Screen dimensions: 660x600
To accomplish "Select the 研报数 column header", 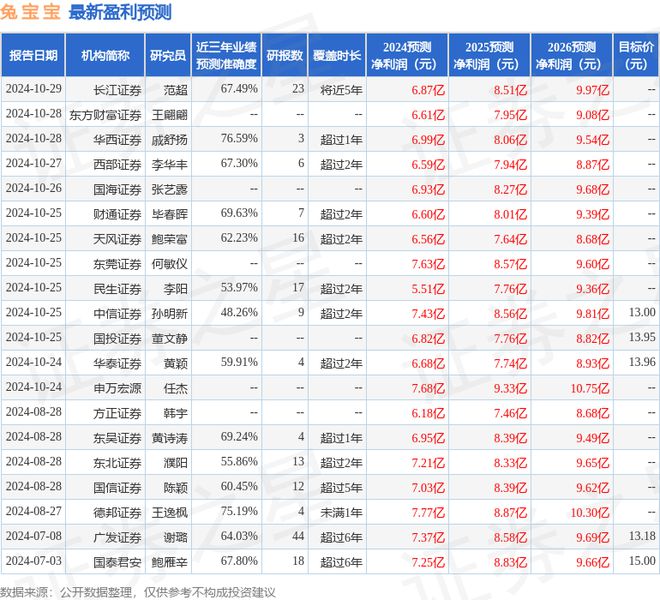I will (285, 55).
